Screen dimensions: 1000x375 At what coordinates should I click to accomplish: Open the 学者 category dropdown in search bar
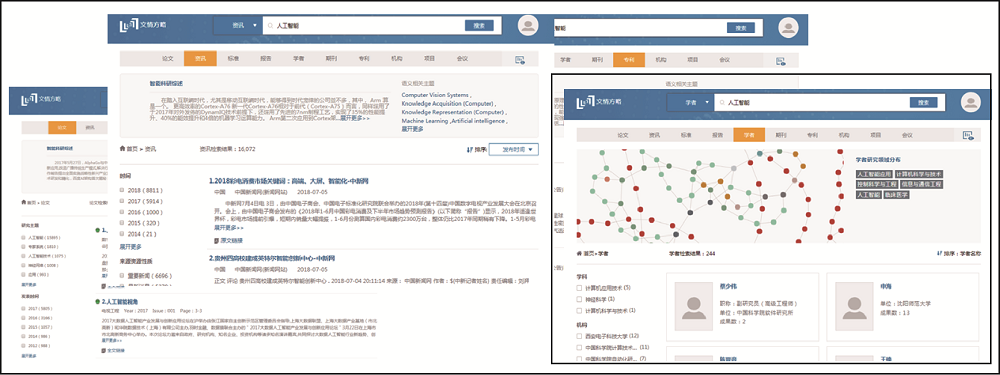tap(691, 102)
